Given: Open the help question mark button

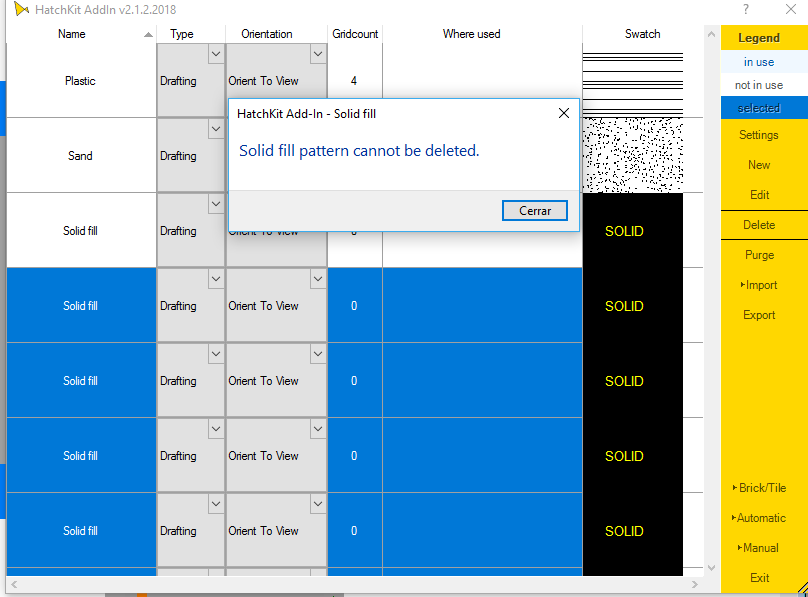Looking at the screenshot, I should pyautogui.click(x=746, y=9).
